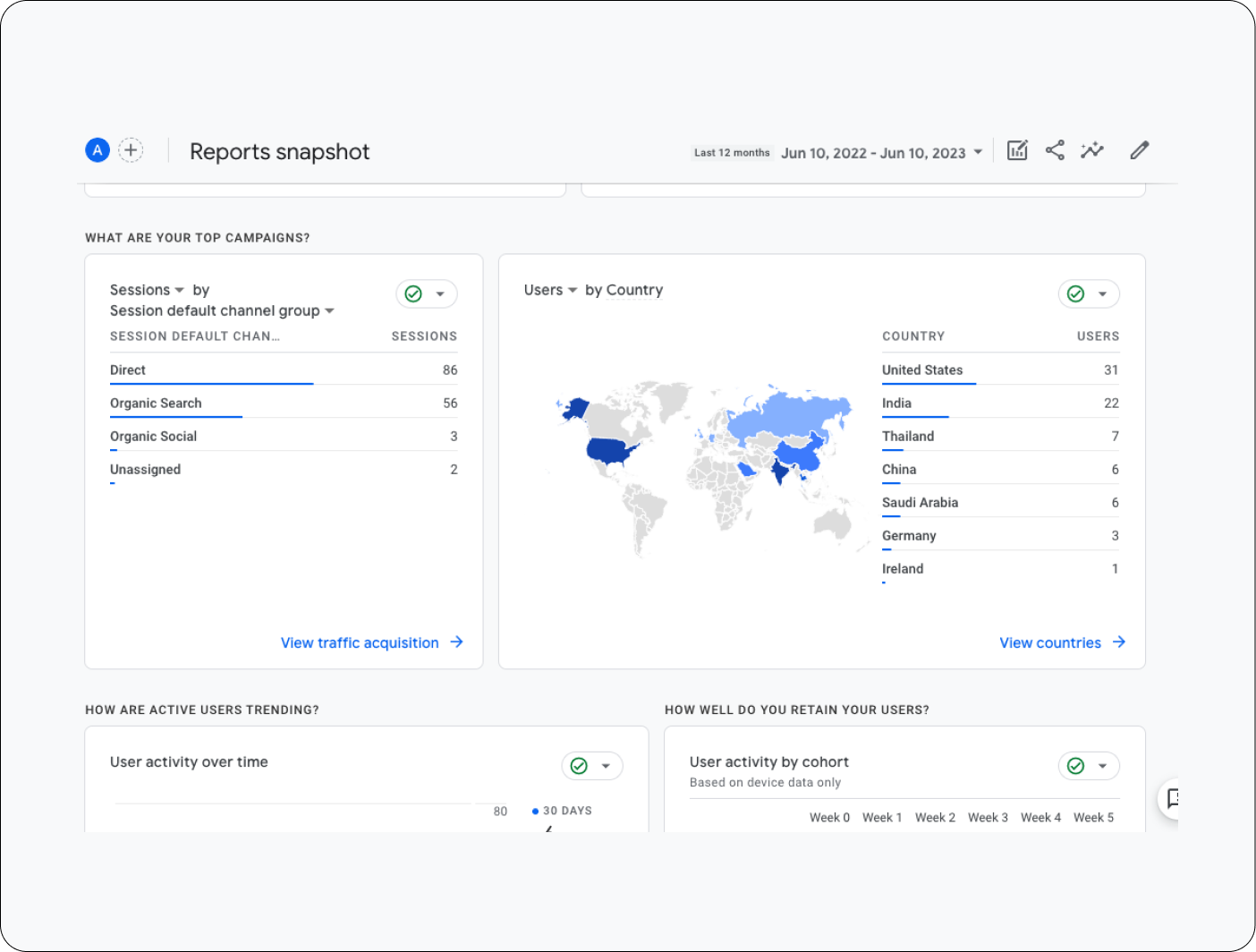The width and height of the screenshot is (1256, 952).
Task: Edit report with the pencil icon
Action: point(1139,150)
